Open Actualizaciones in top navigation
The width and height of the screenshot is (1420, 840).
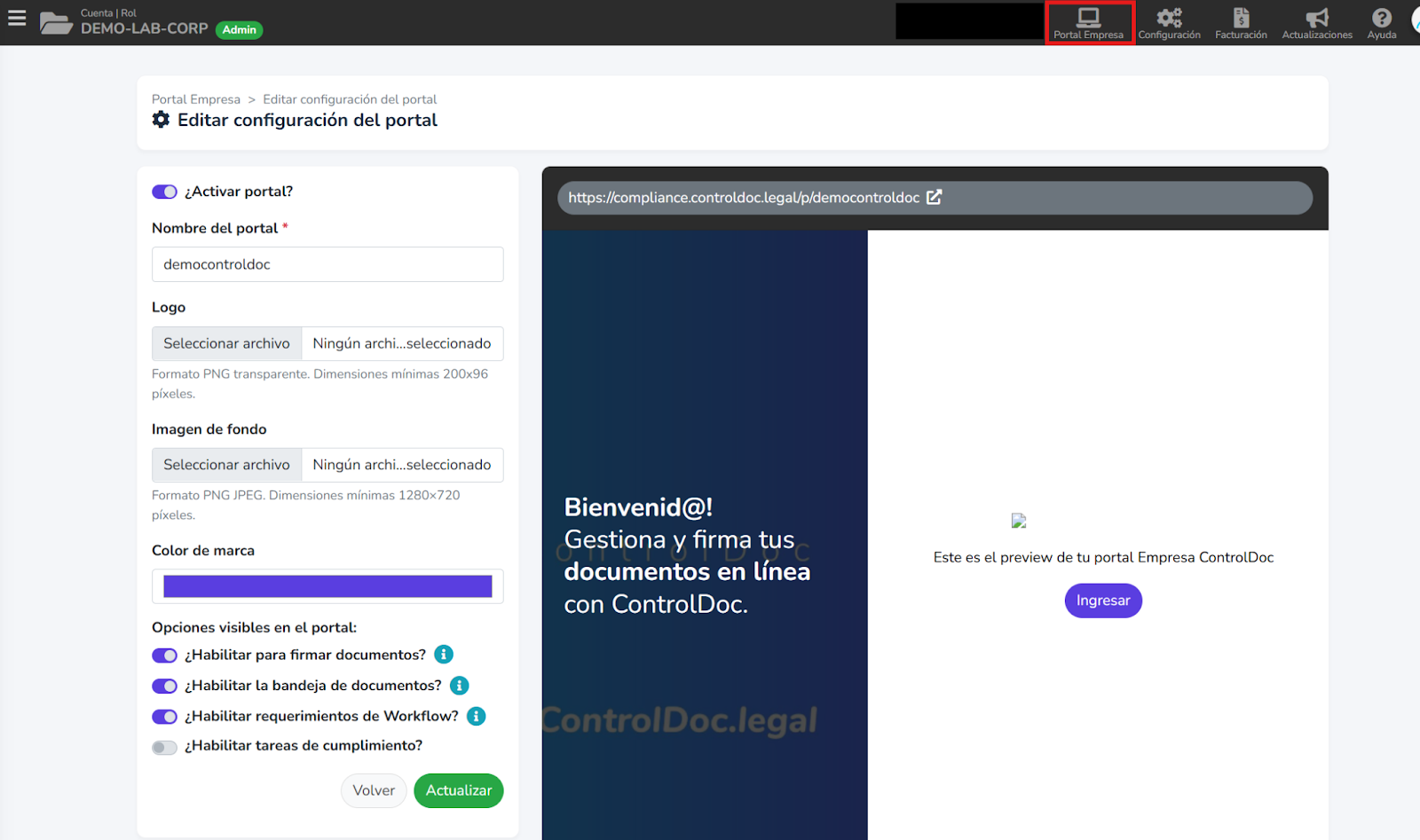point(1317,23)
